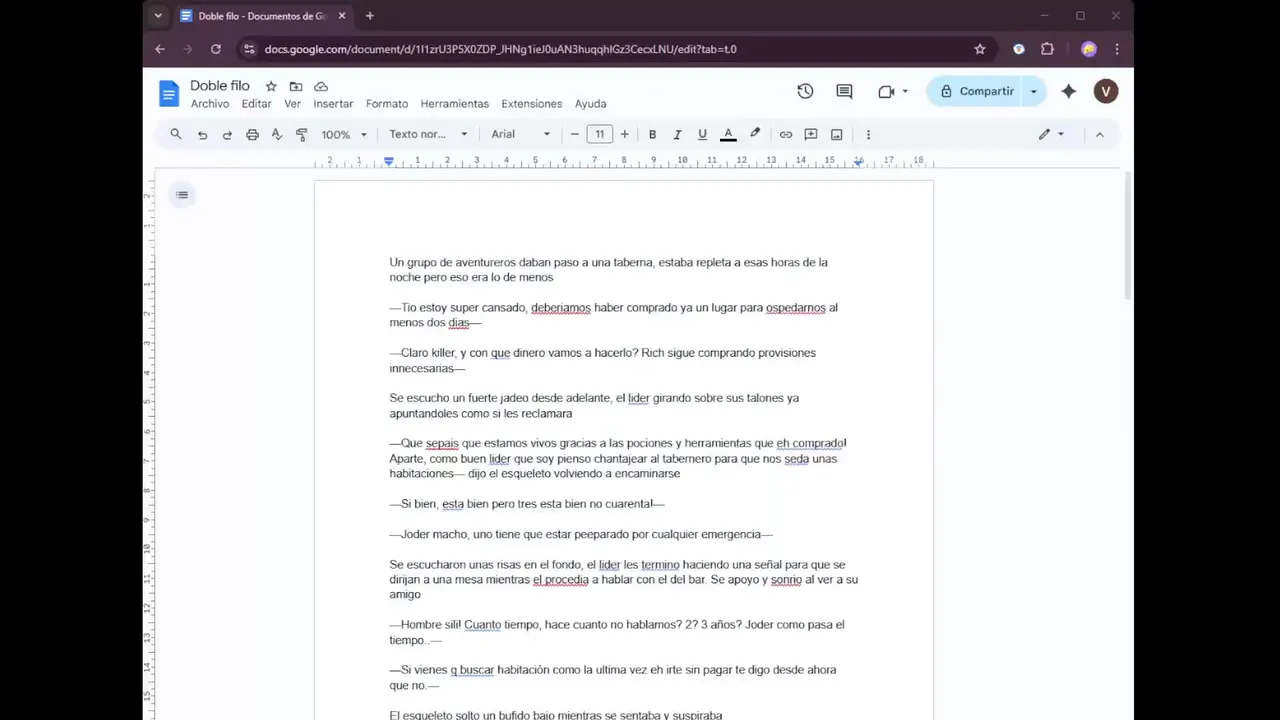Open the text color picker
Screen dimensions: 1280x720
[x=728, y=134]
